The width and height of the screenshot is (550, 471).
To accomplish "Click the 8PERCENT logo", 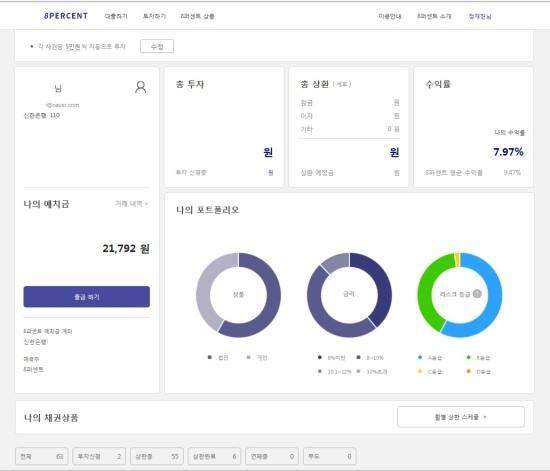I will [66, 16].
